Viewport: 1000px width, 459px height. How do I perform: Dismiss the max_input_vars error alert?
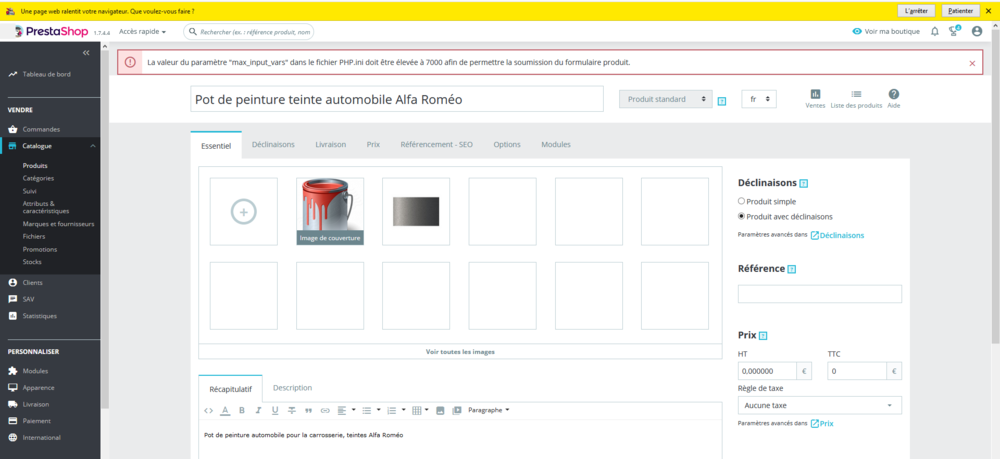click(x=972, y=63)
